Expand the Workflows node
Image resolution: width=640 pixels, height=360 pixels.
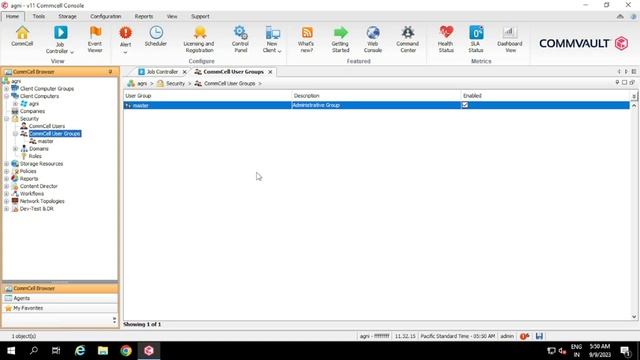coord(7,194)
